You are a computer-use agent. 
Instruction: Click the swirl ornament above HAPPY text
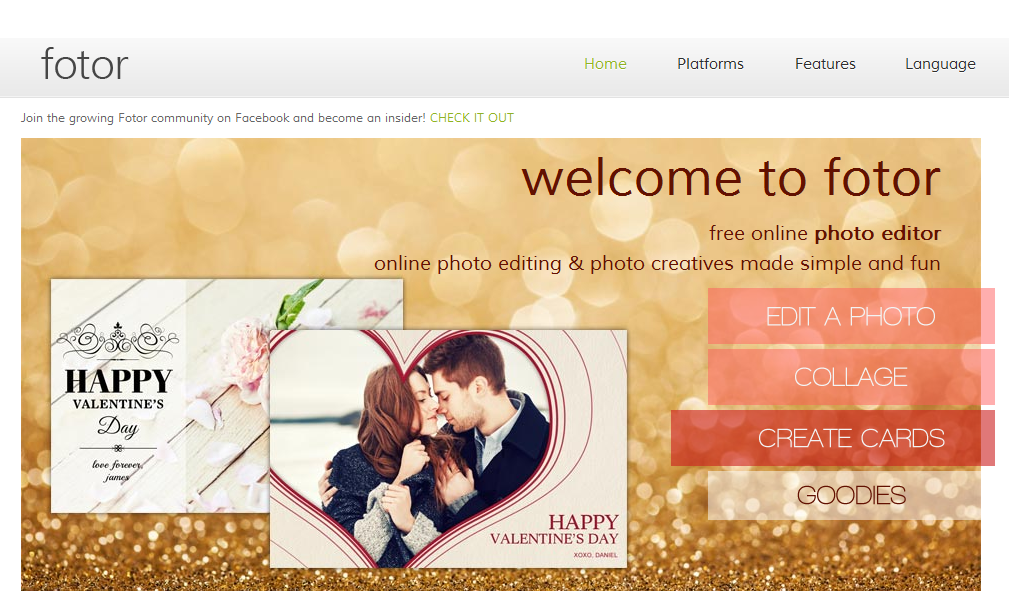coord(117,341)
